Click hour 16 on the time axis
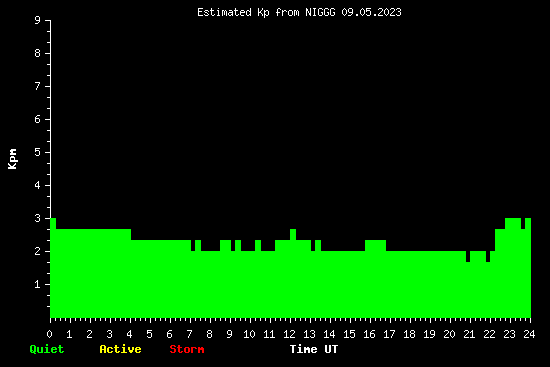 click(369, 334)
